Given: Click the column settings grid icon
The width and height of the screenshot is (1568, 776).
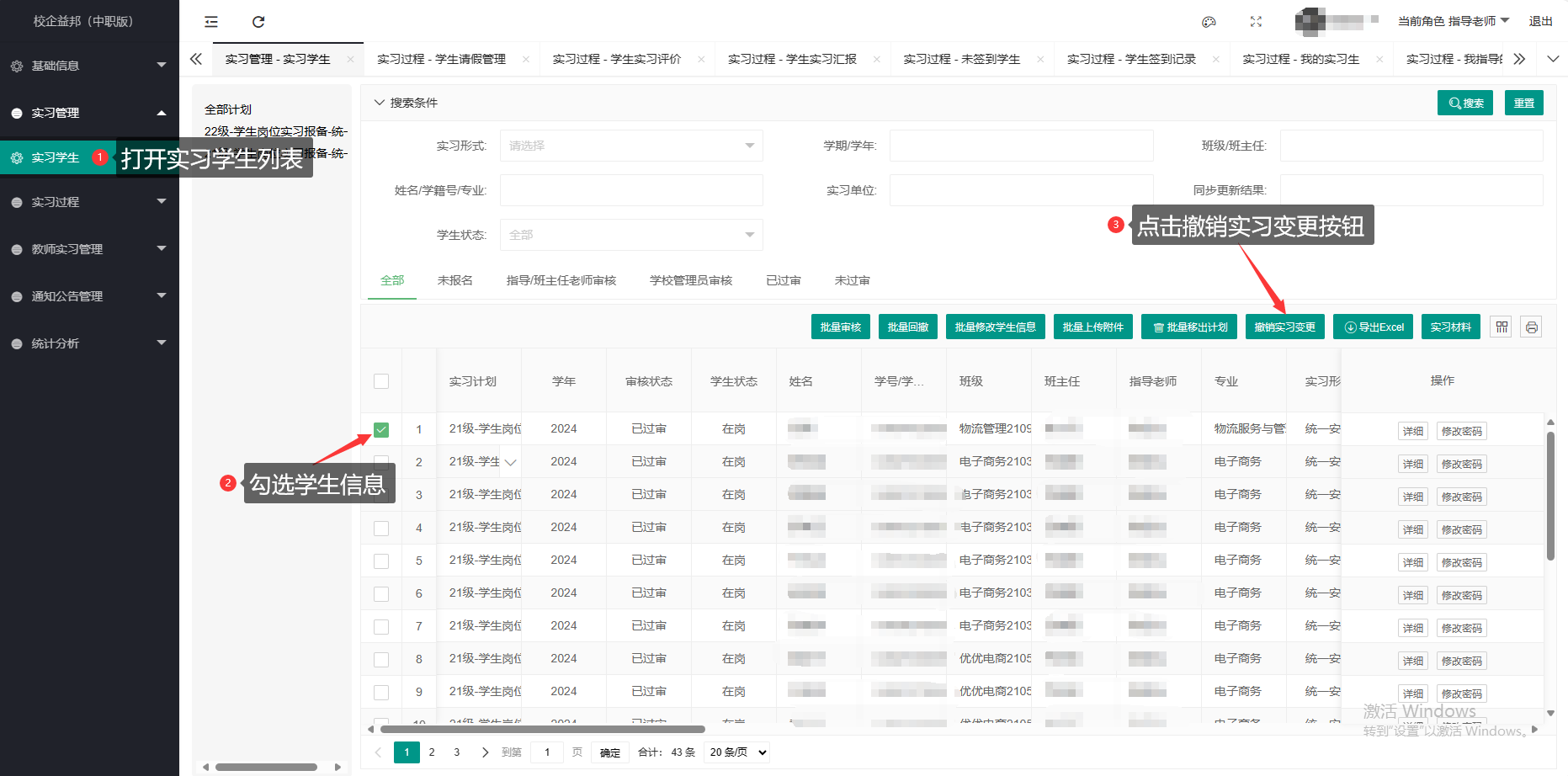Looking at the screenshot, I should (1502, 327).
